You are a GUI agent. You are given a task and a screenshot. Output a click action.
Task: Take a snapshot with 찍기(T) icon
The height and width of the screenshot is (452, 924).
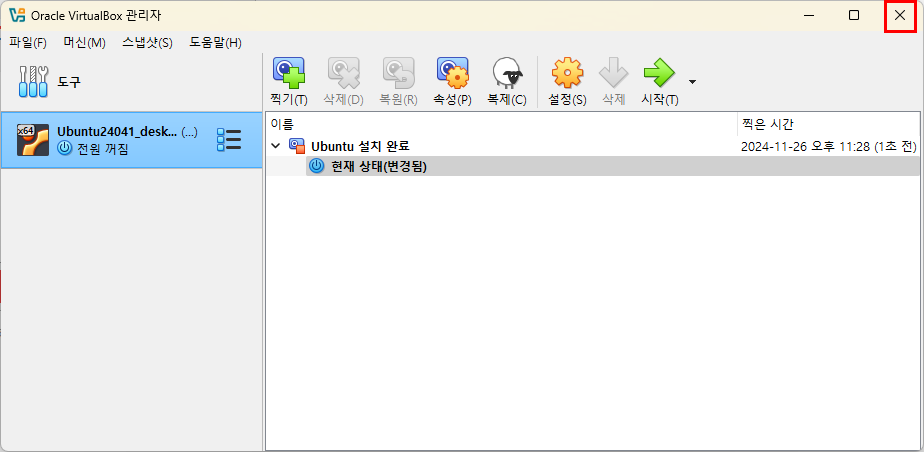point(289,73)
